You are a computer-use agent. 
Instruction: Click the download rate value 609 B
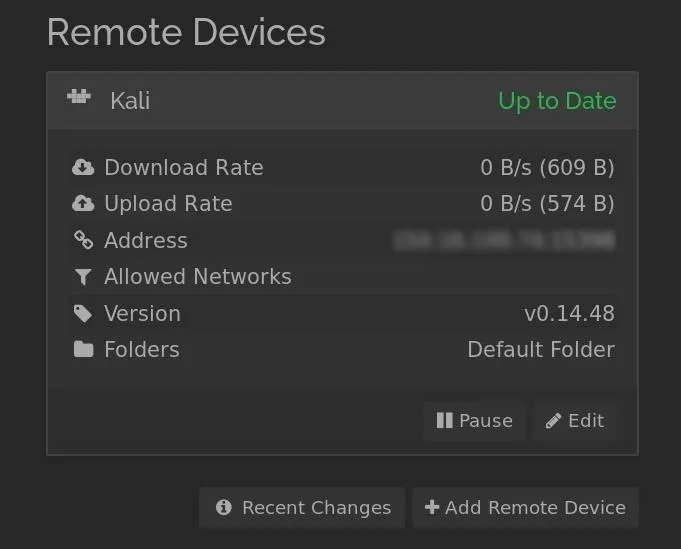(x=577, y=167)
